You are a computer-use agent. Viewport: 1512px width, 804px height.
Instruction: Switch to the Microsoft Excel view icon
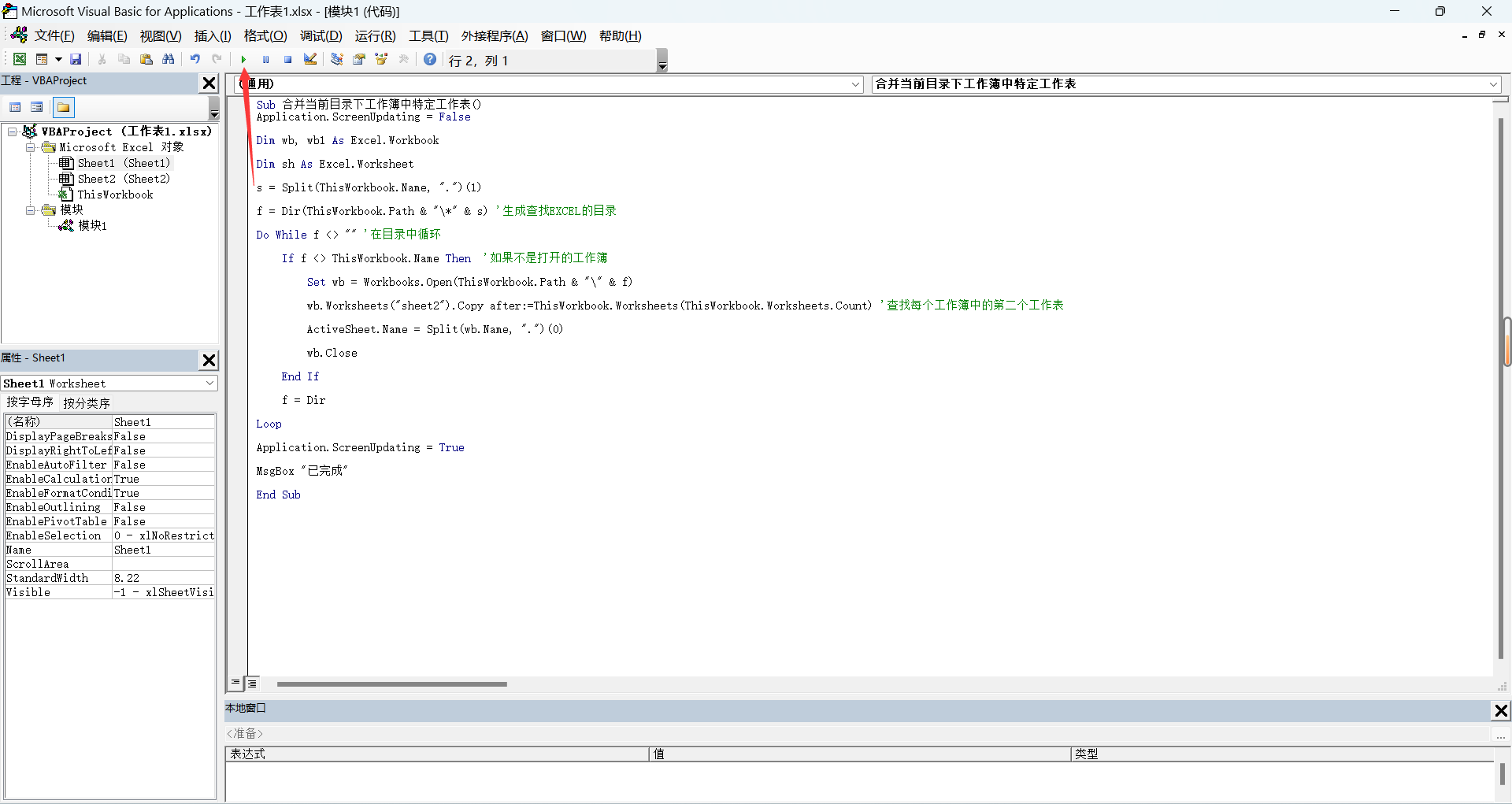click(20, 59)
